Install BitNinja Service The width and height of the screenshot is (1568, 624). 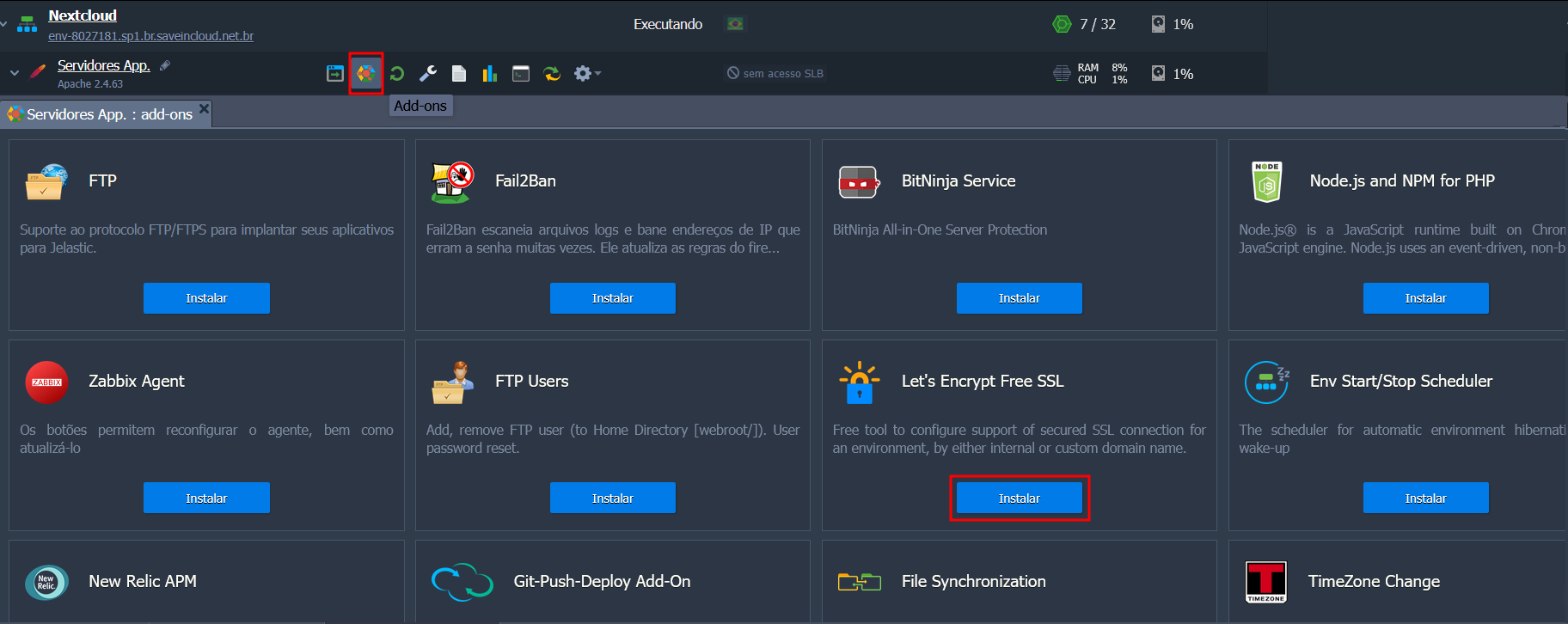tap(1020, 298)
